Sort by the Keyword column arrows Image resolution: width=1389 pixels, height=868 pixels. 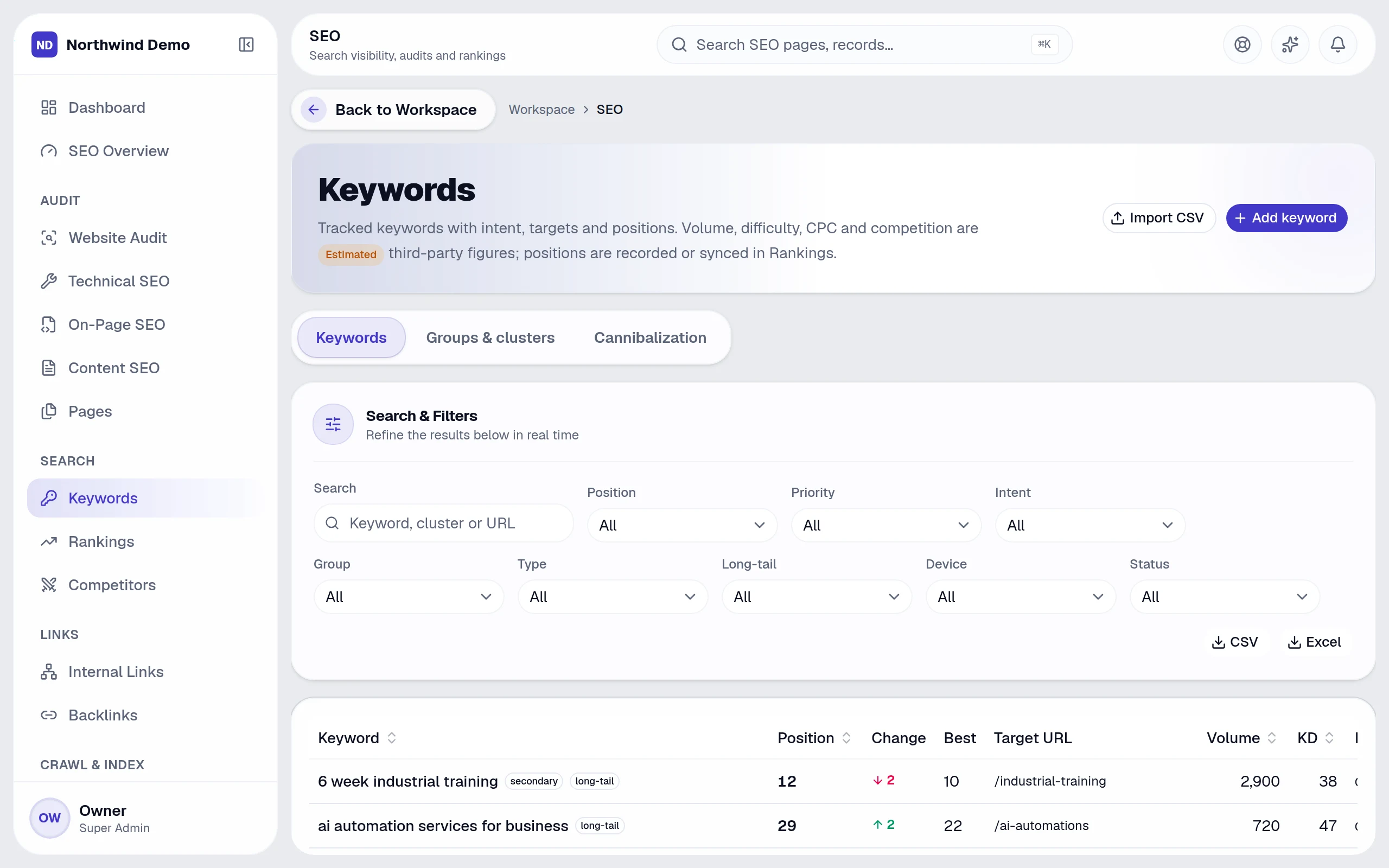click(x=391, y=738)
